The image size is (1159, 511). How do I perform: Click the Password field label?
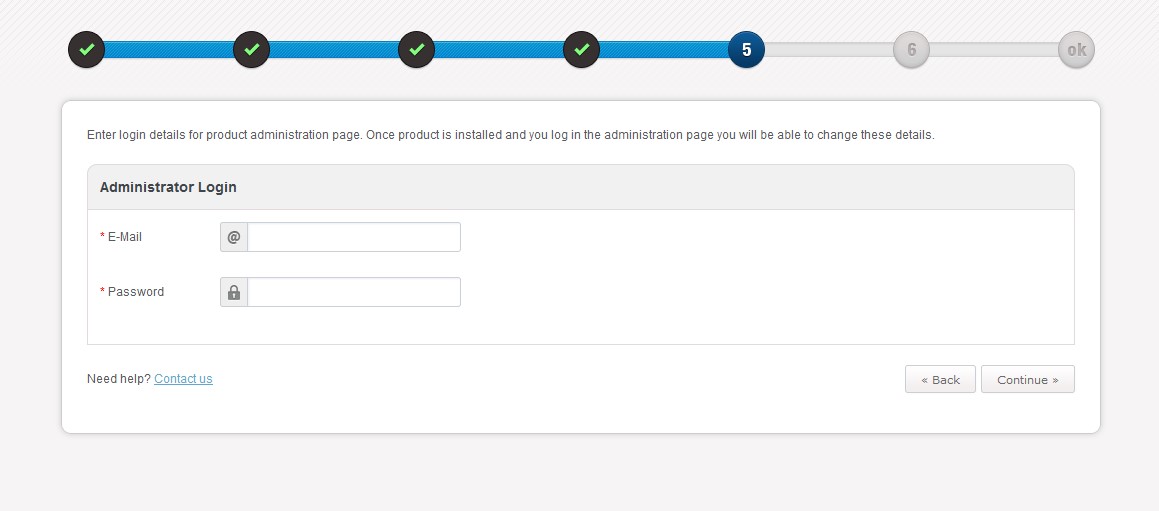(135, 292)
